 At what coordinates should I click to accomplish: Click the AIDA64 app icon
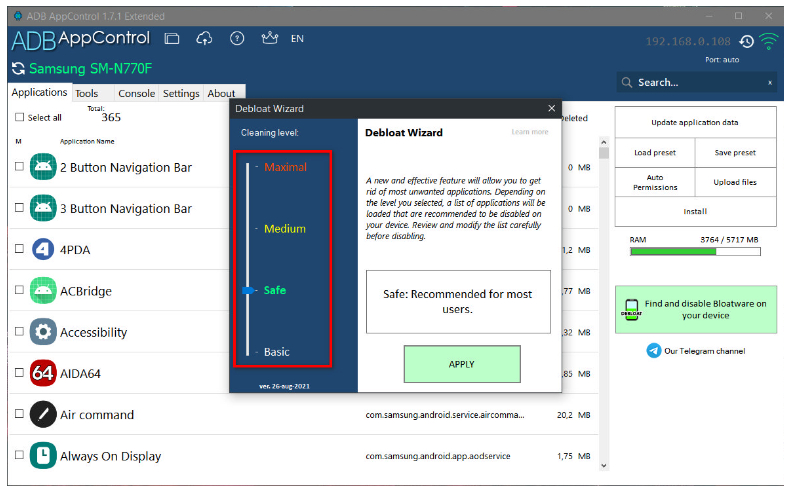coord(42,374)
